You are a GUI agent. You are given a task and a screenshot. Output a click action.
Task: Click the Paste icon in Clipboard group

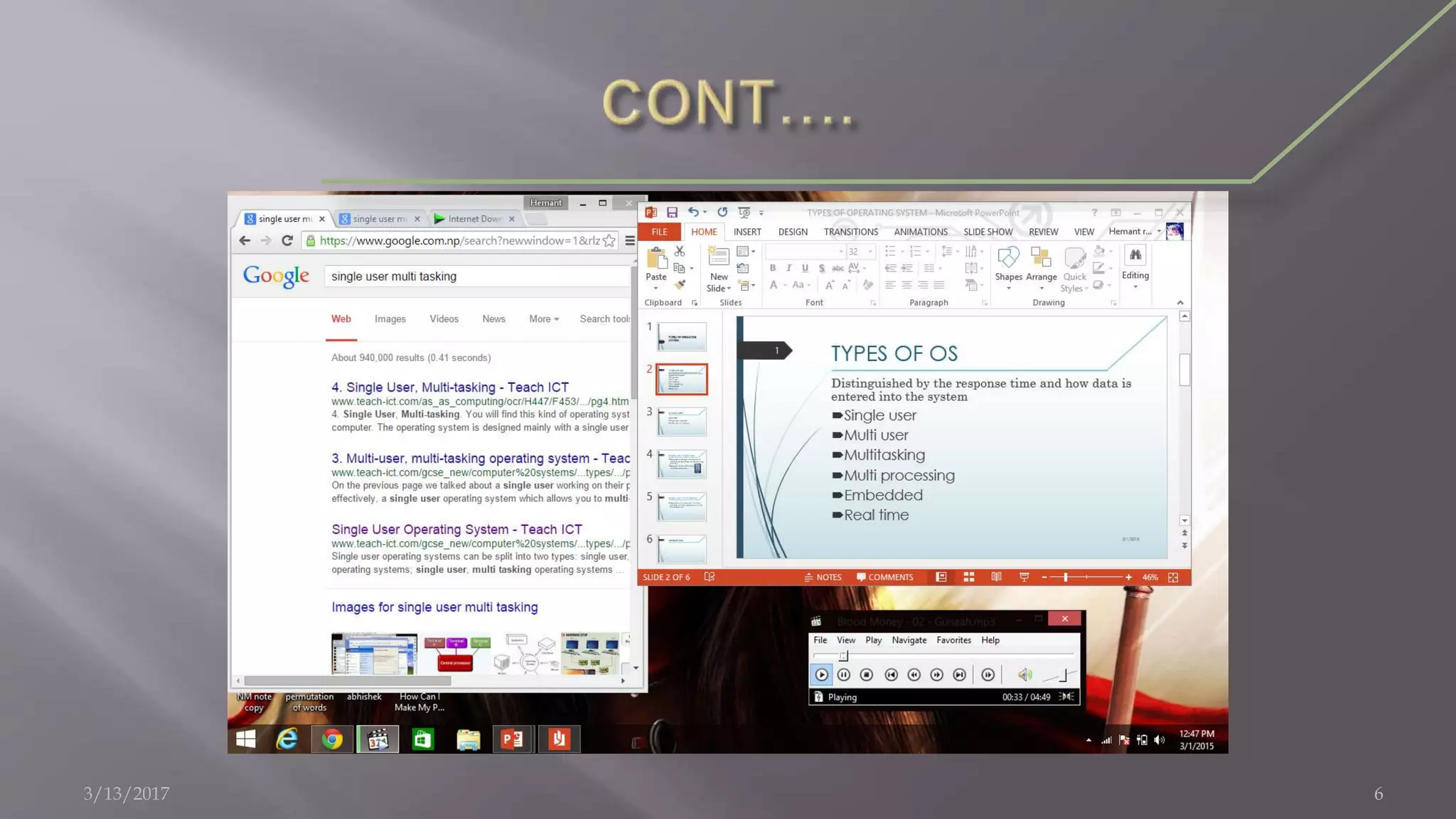pos(656,259)
